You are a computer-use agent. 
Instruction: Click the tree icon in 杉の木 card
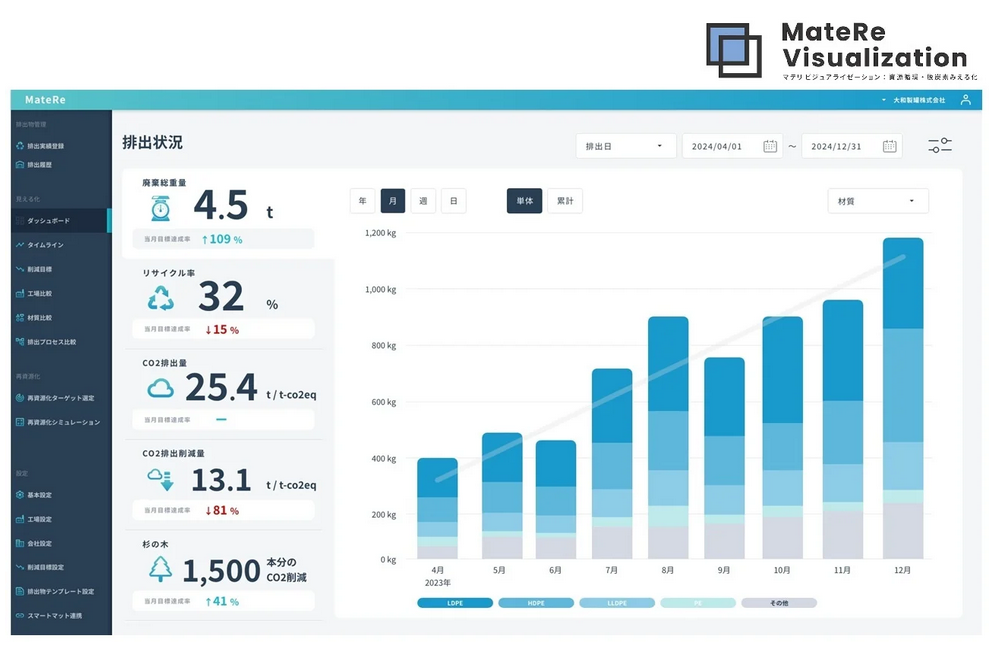tap(161, 569)
